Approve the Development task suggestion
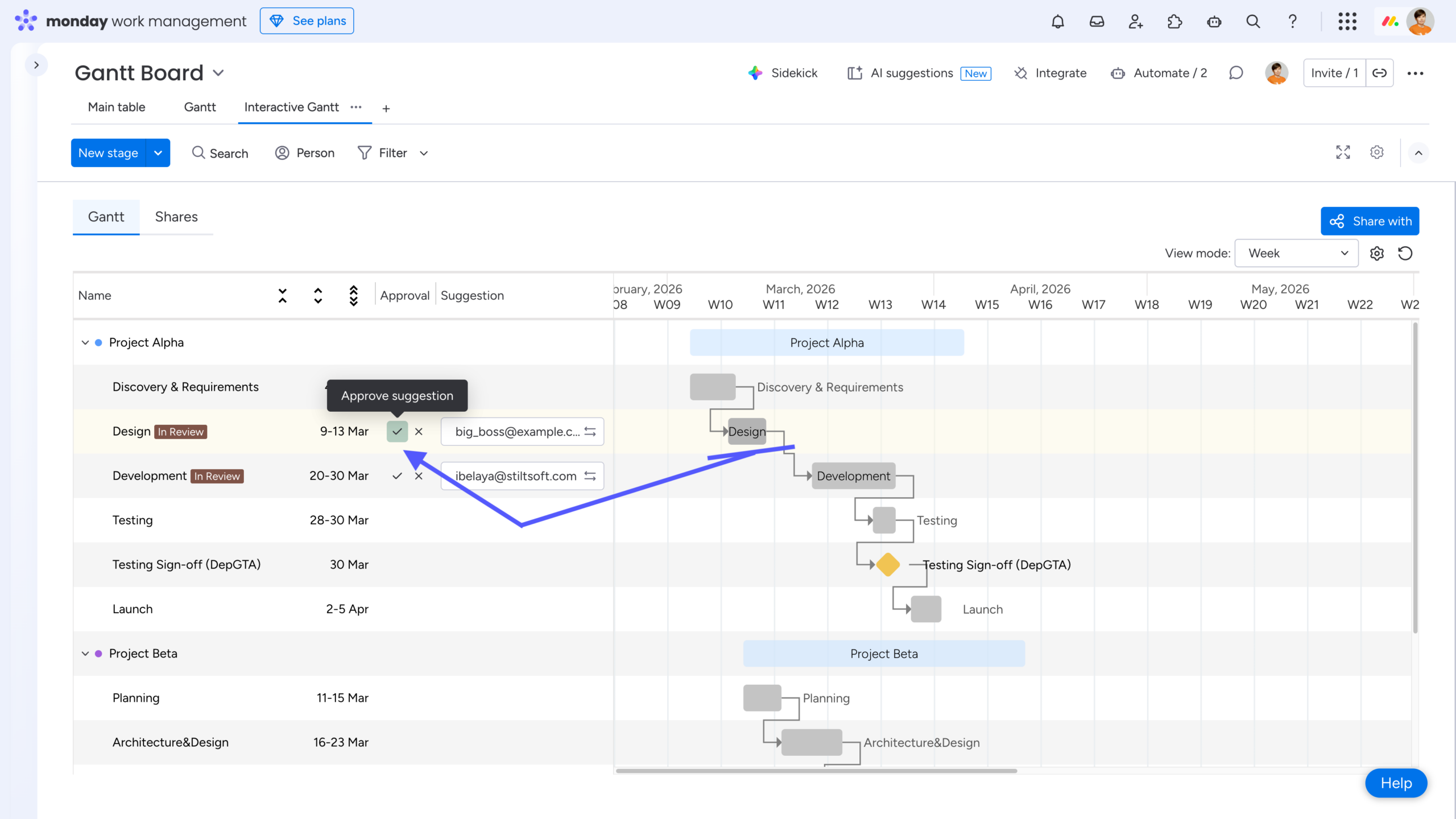Screen dimensions: 1456x819 click(x=397, y=476)
